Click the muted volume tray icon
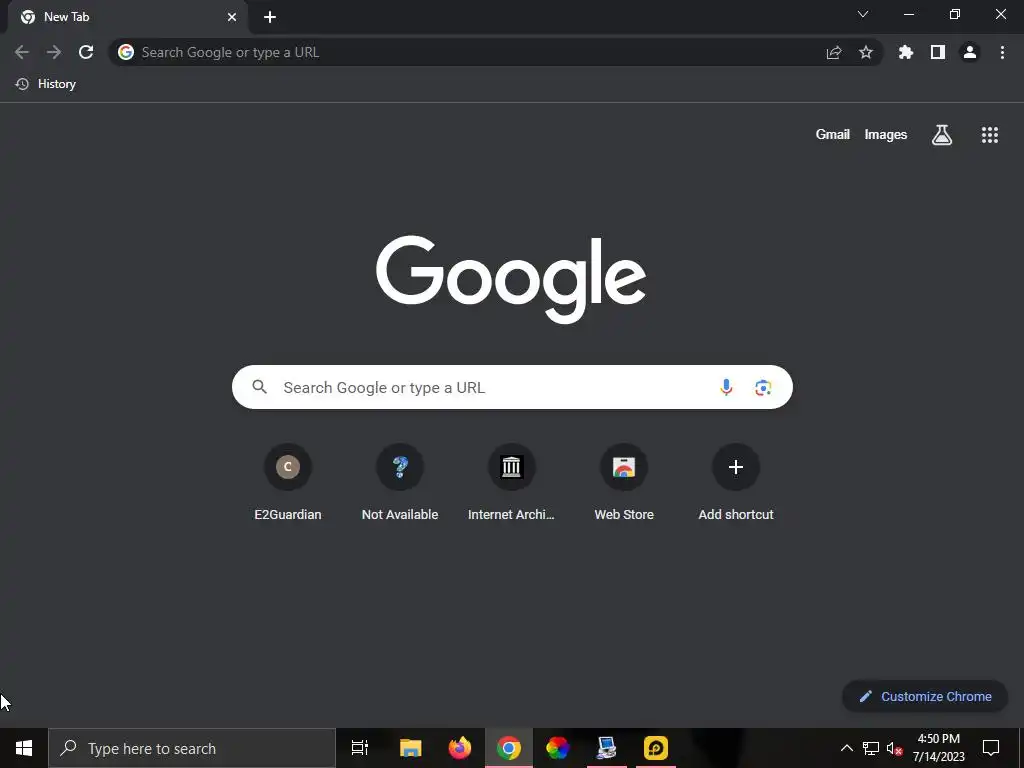Image resolution: width=1024 pixels, height=768 pixels. tap(894, 748)
